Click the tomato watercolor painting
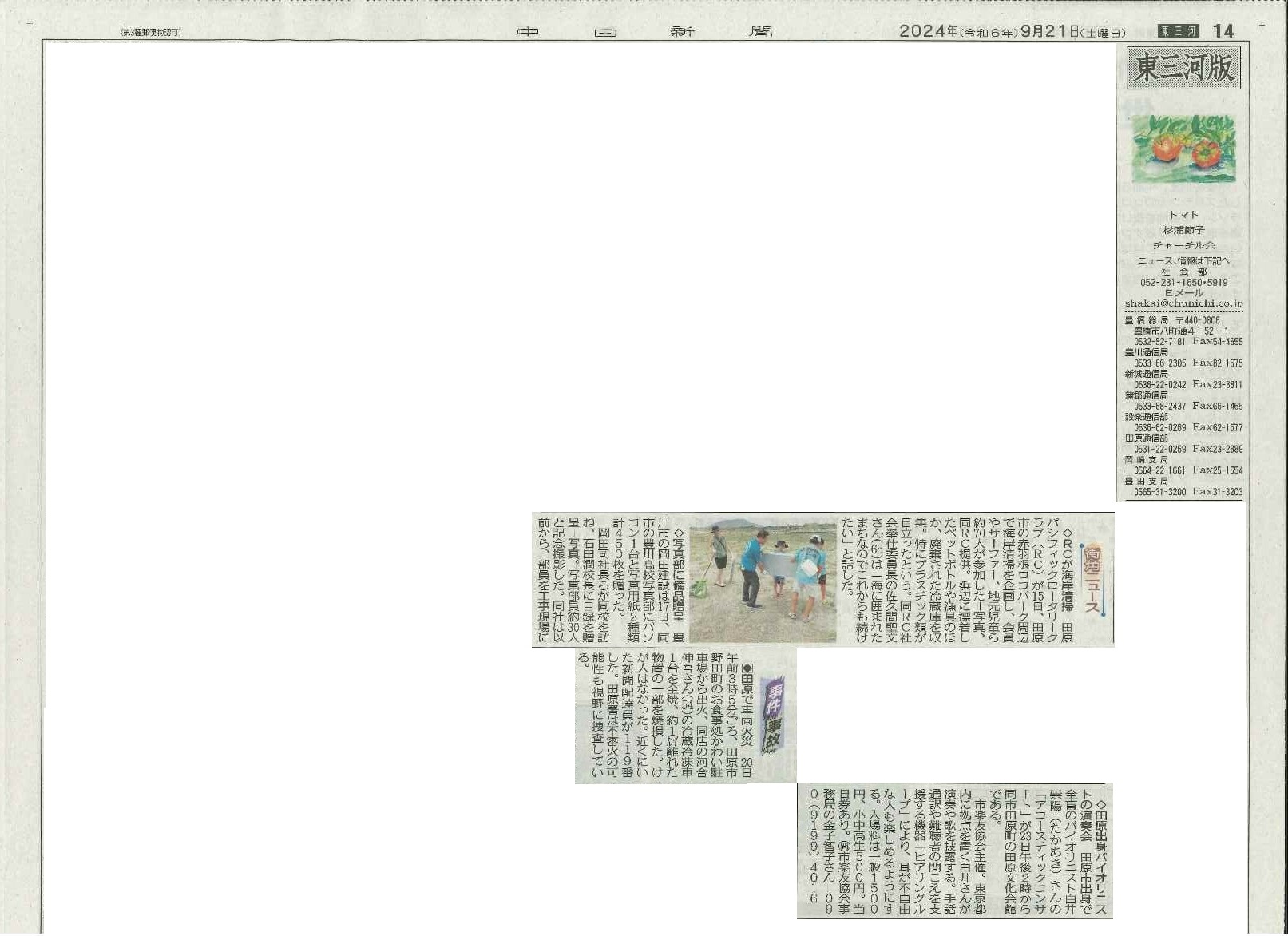The image size is (1288, 936). click(1183, 148)
